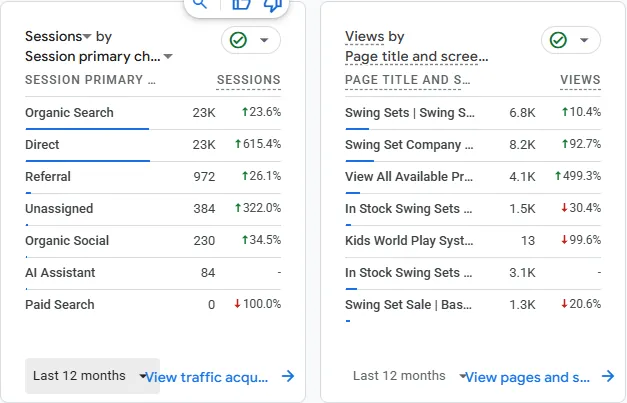Screen dimensions: 627x403
Task: Click PAGE TITLE AND S... column header
Action: click(407, 80)
